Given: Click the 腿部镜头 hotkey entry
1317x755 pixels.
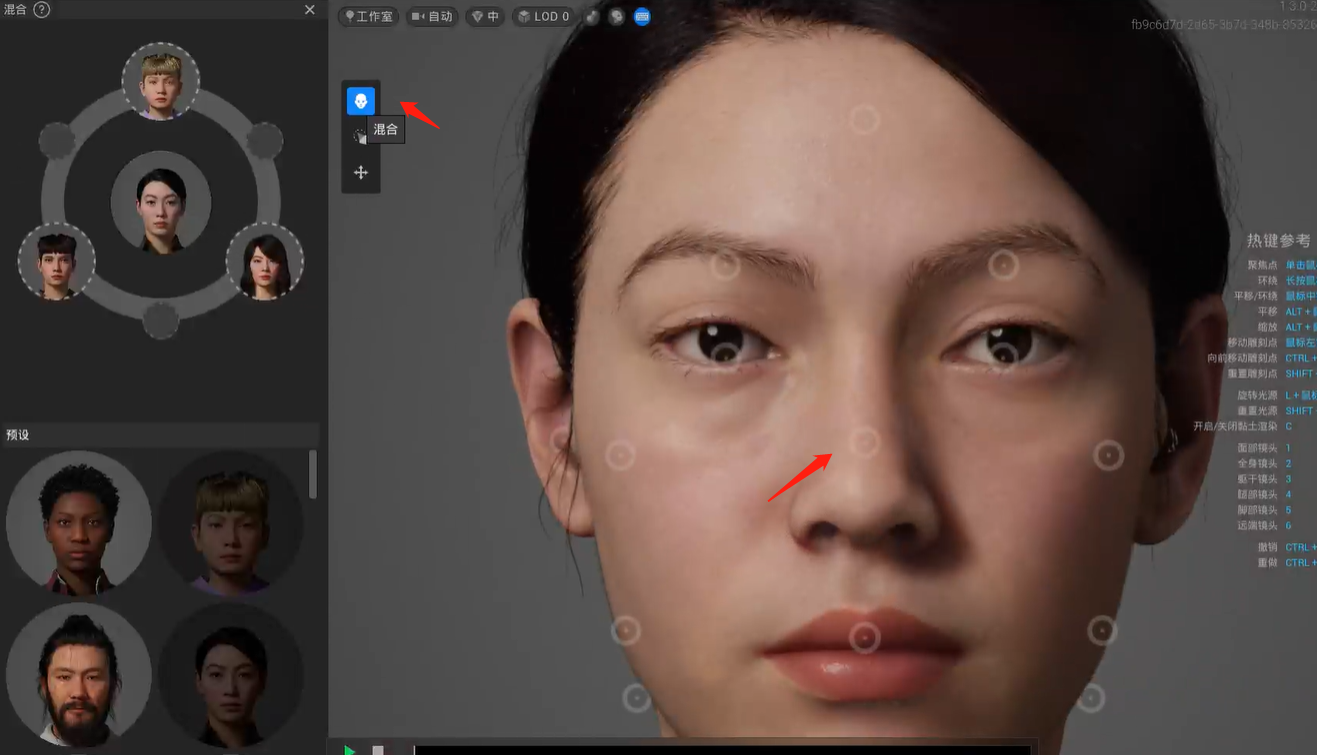Looking at the screenshot, I should pos(1264,495).
